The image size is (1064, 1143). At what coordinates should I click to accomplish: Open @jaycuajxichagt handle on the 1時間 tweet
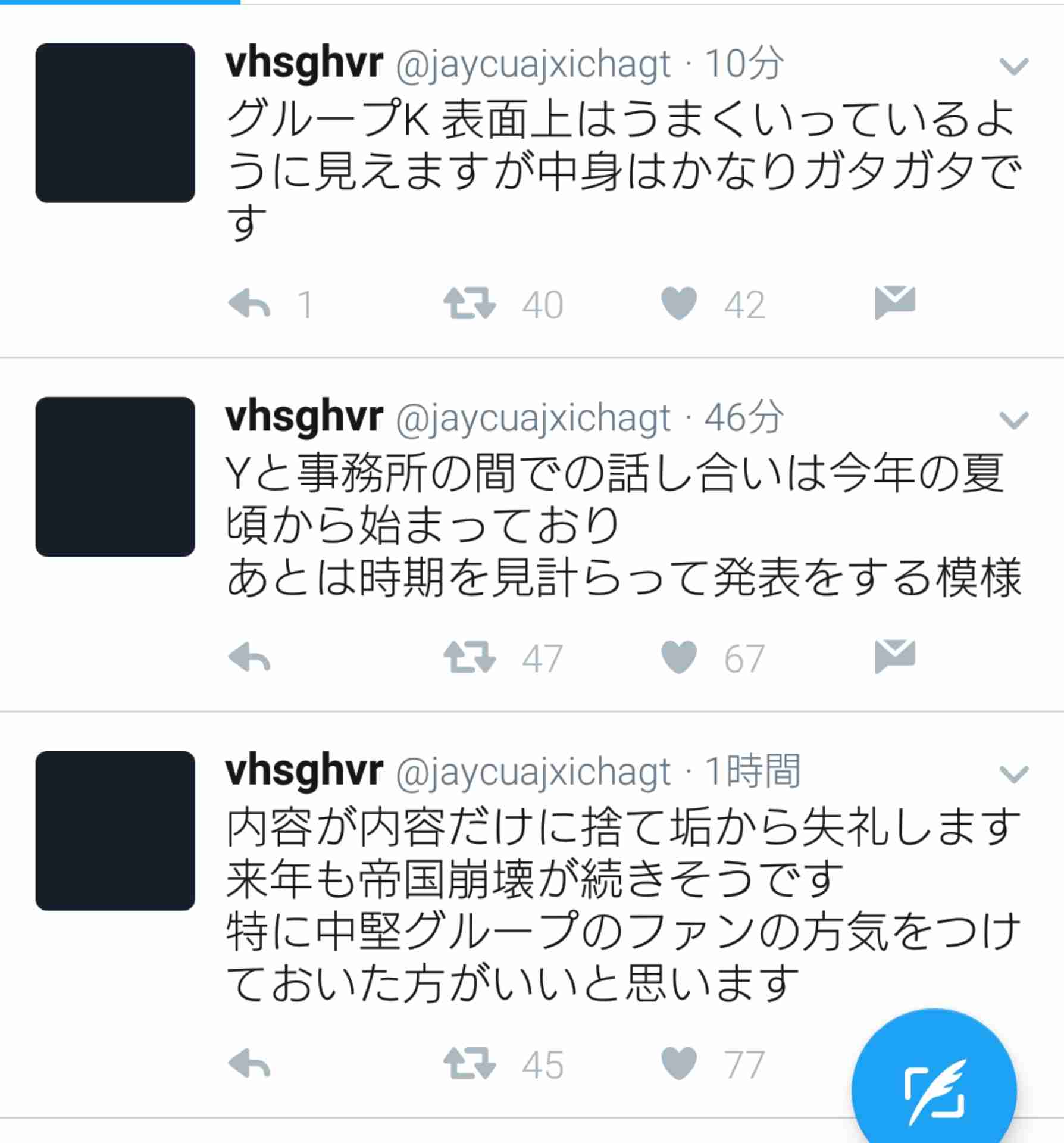pyautogui.click(x=533, y=772)
